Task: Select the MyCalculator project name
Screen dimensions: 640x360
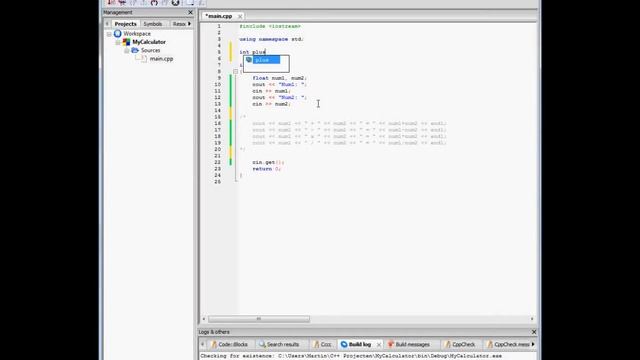Action: tap(149, 42)
